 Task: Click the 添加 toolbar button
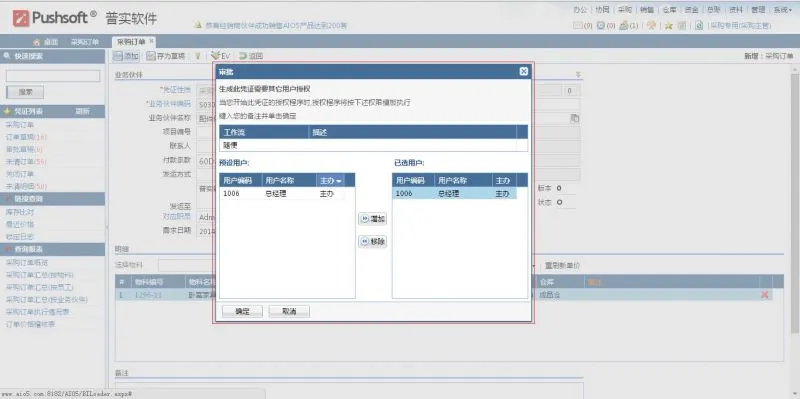(126, 56)
